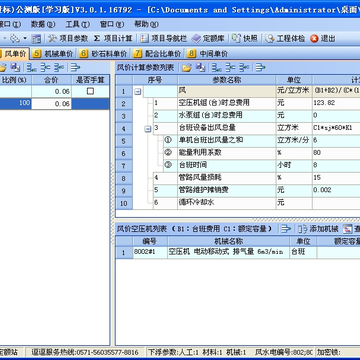This screenshot has height=360, width=360.
Task: Click the 15 value for 管路风量损耗
Action: click(336, 178)
